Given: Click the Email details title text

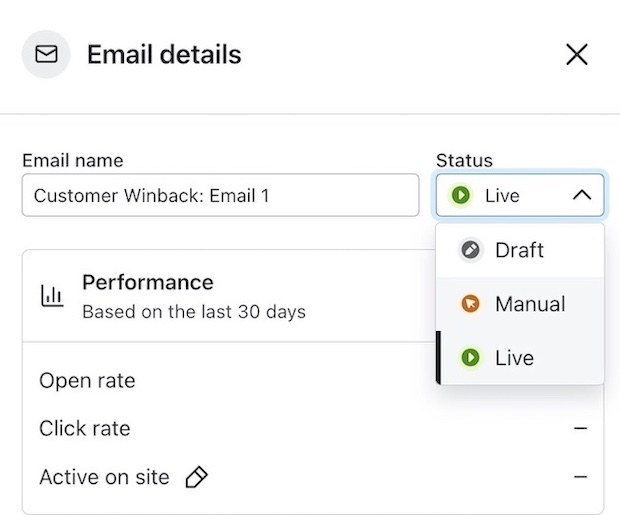Looking at the screenshot, I should point(164,54).
